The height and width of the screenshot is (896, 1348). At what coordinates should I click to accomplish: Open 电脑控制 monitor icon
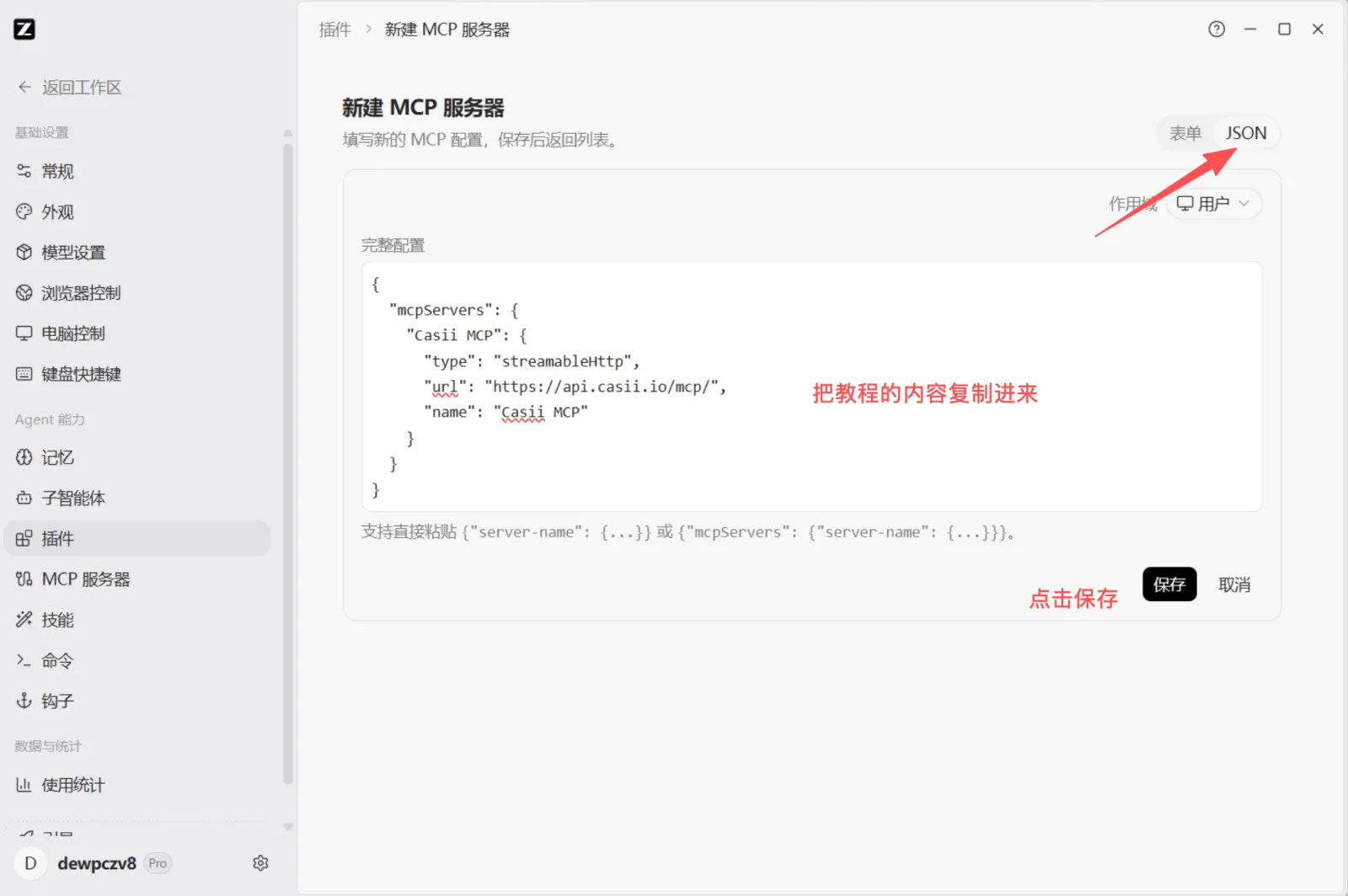click(24, 333)
